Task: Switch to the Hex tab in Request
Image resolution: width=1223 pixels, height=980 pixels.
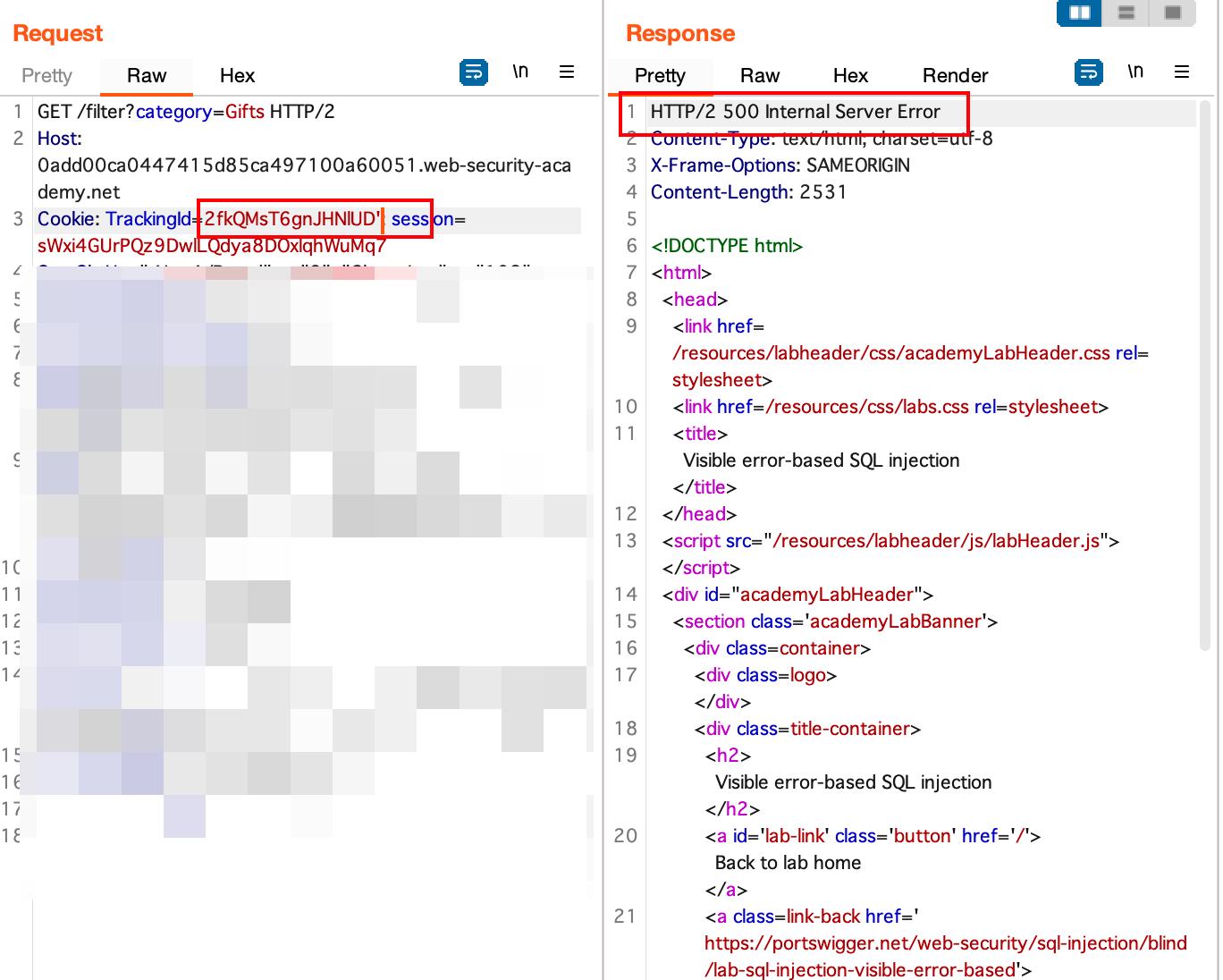Action: tap(237, 75)
